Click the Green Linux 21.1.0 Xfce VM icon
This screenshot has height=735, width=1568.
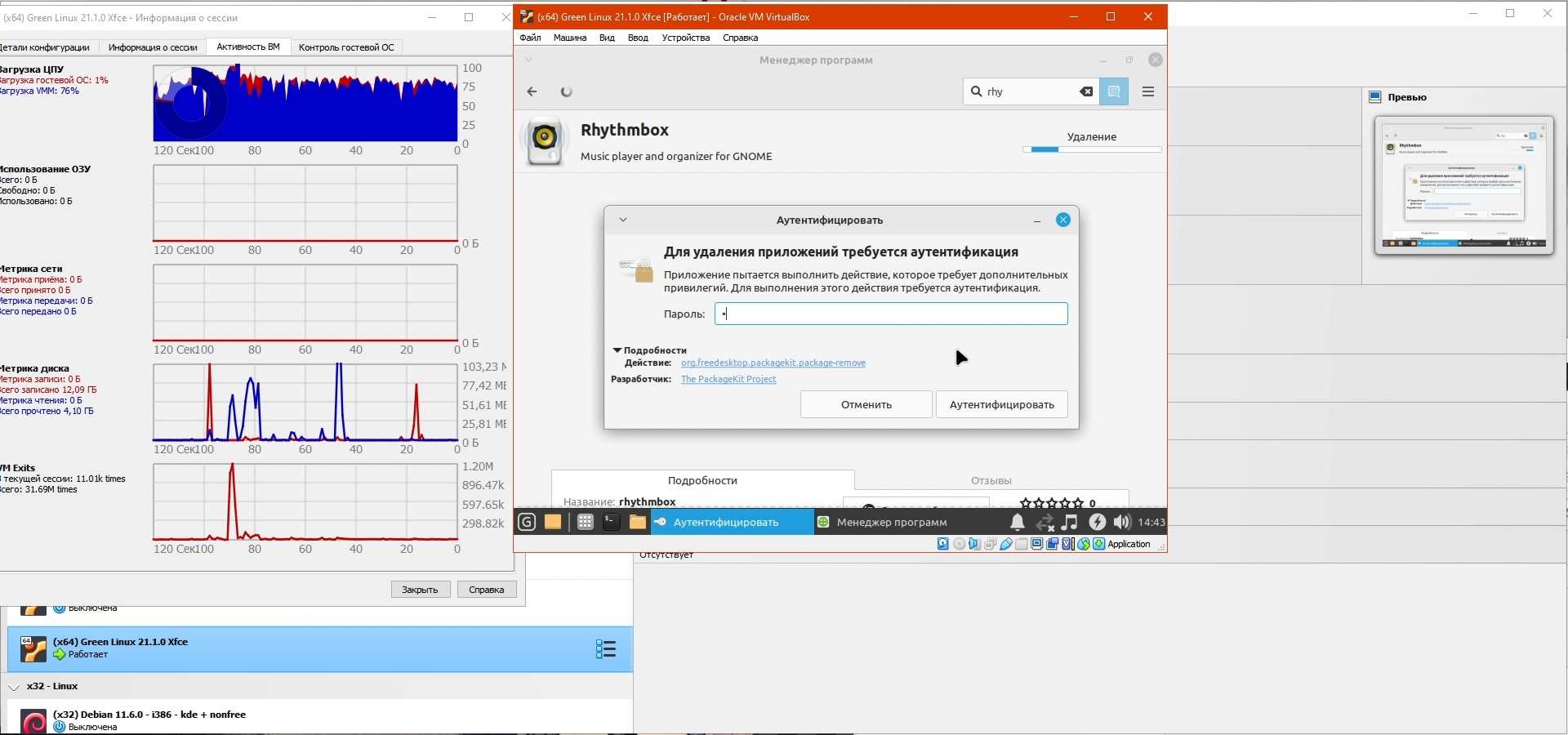pos(33,648)
